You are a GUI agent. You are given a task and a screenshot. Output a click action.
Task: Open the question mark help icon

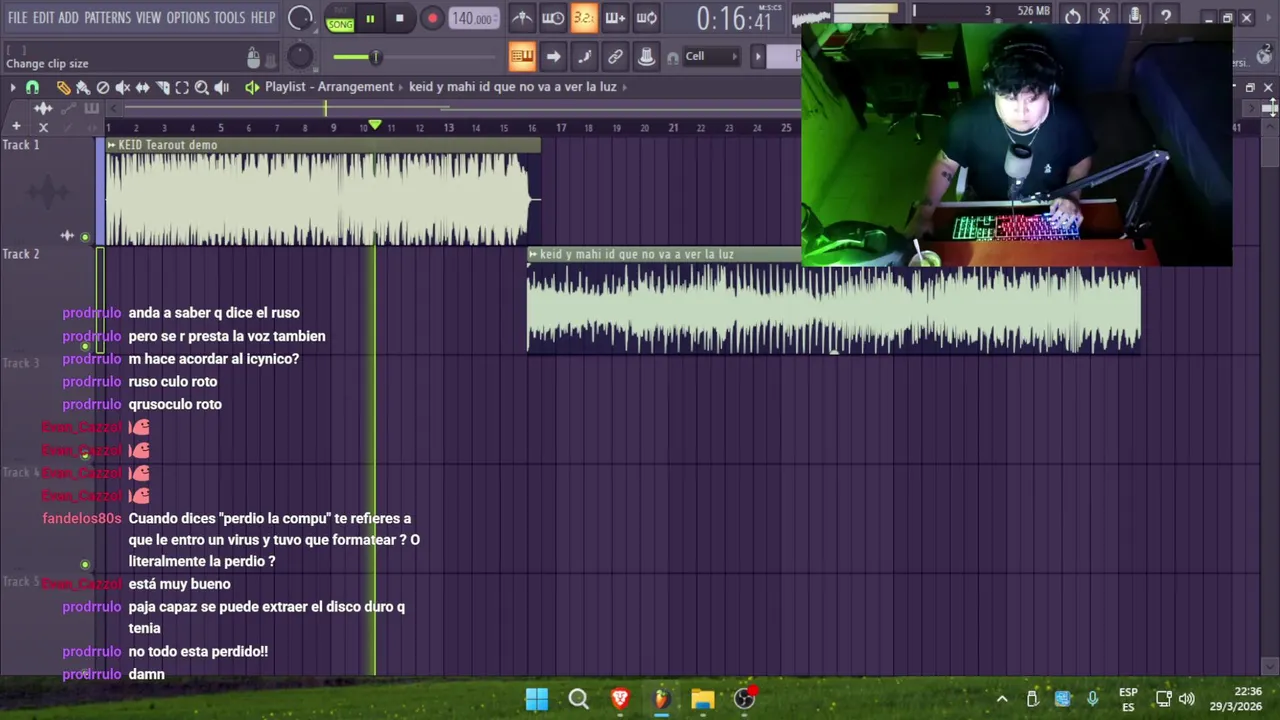(x=1166, y=17)
